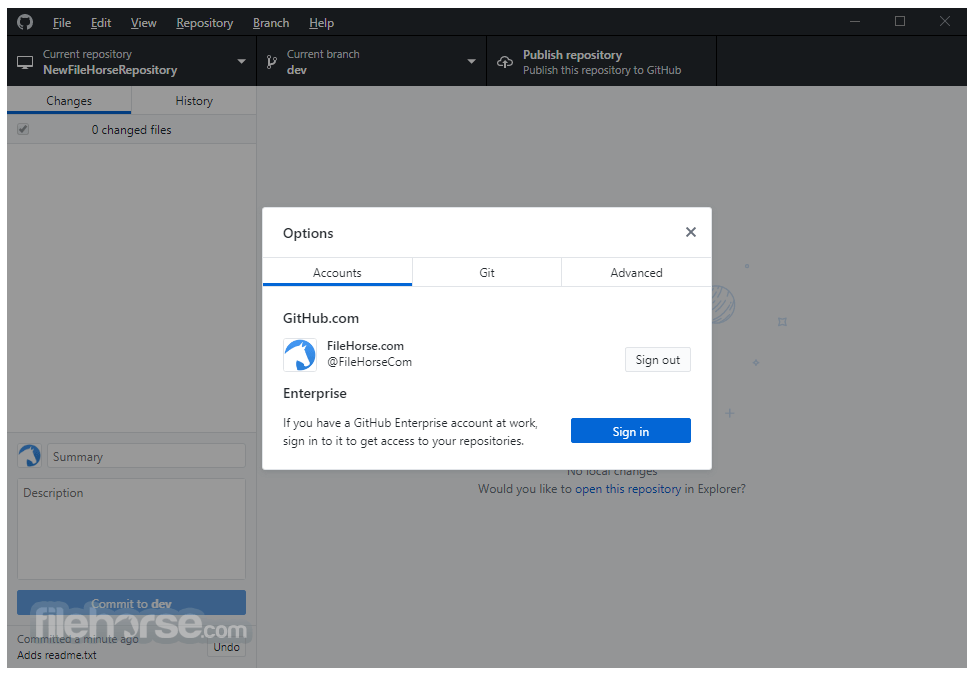Click the @FileHorseCom username text
972x674 pixels.
(x=369, y=361)
